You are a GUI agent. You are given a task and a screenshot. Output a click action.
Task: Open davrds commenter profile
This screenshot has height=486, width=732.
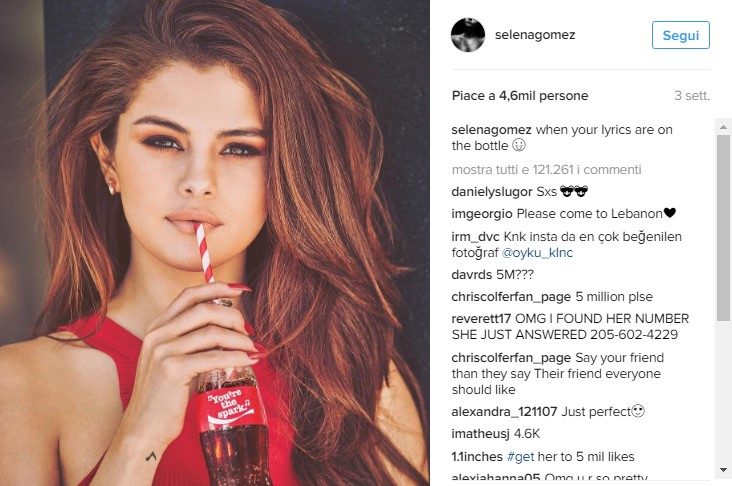point(472,275)
